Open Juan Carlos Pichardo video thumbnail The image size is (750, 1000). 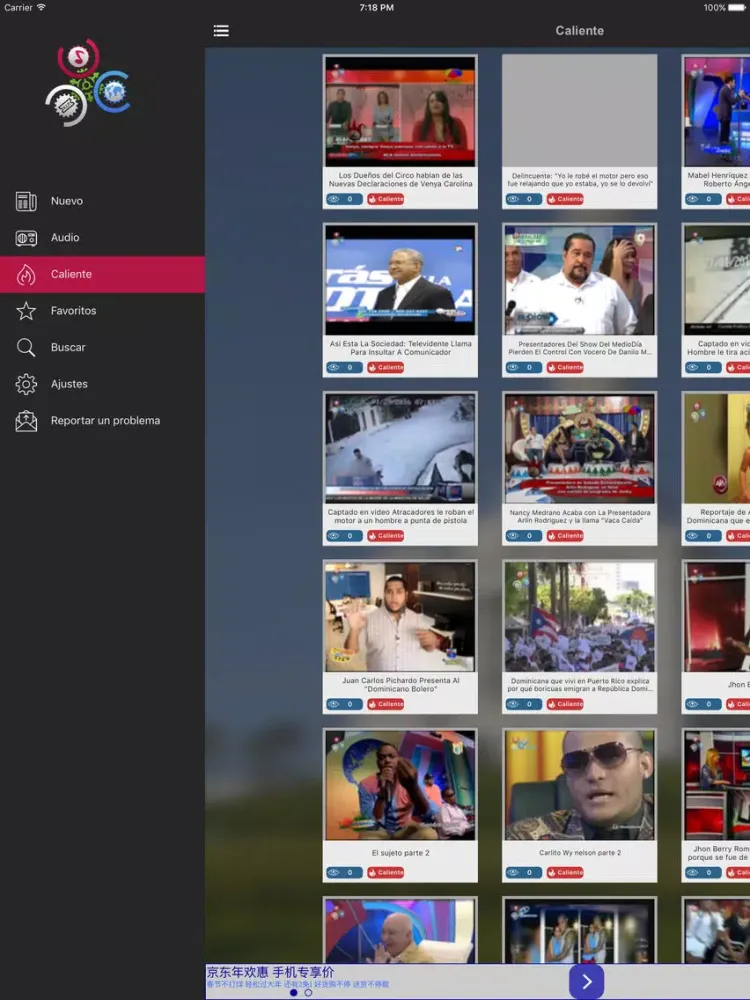(x=401, y=617)
